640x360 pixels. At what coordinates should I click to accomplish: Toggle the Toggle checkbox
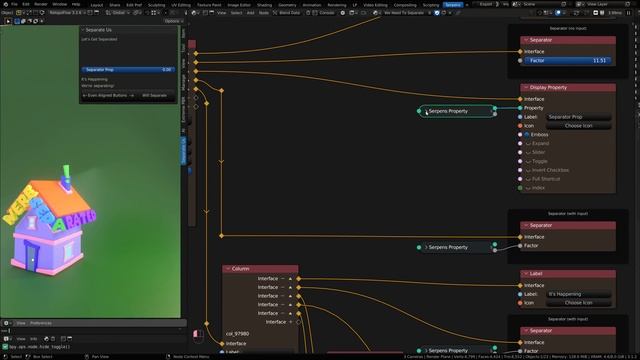pyautogui.click(x=528, y=161)
